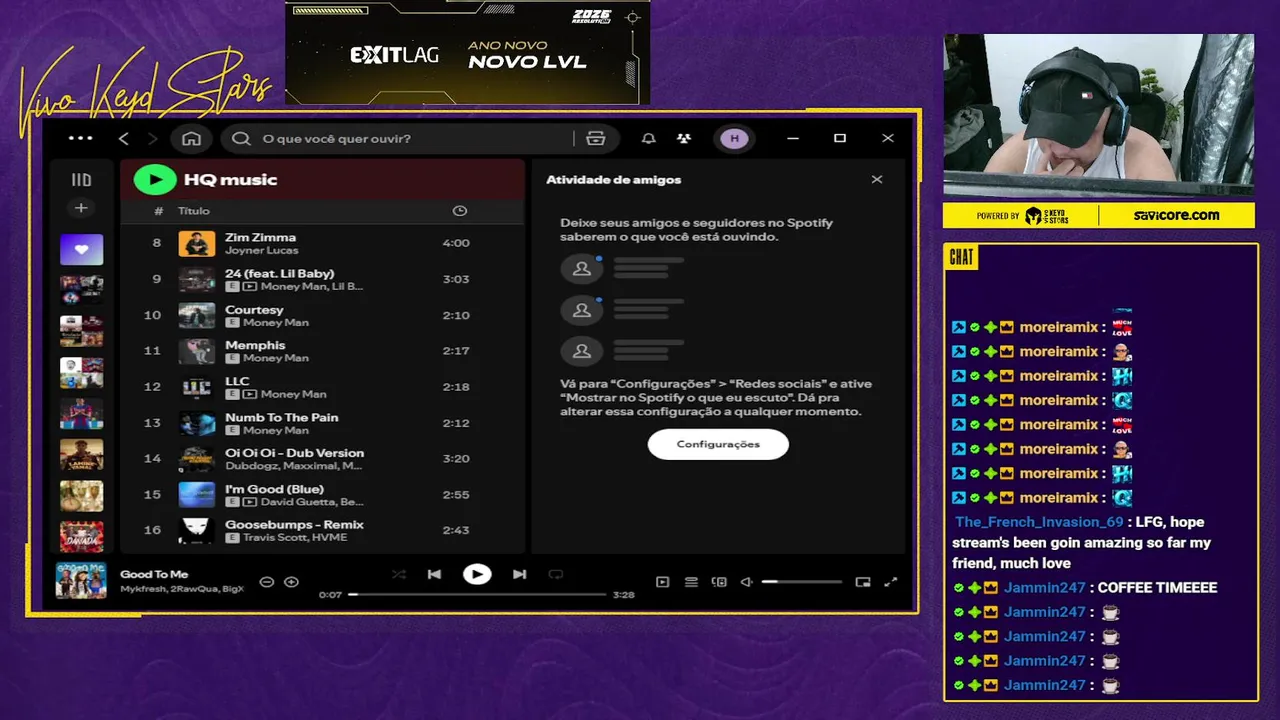Open the Browse icon in search bar
The image size is (1280, 720).
coord(596,138)
